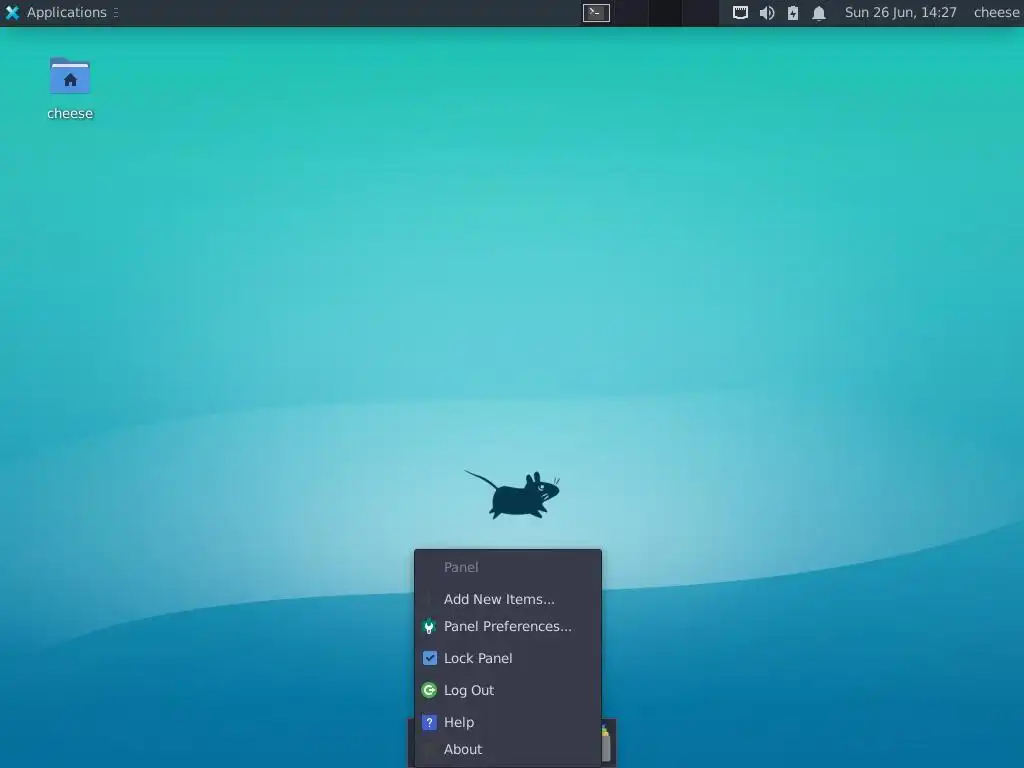Click the wrench icon beside Panel Preferences

[429, 626]
